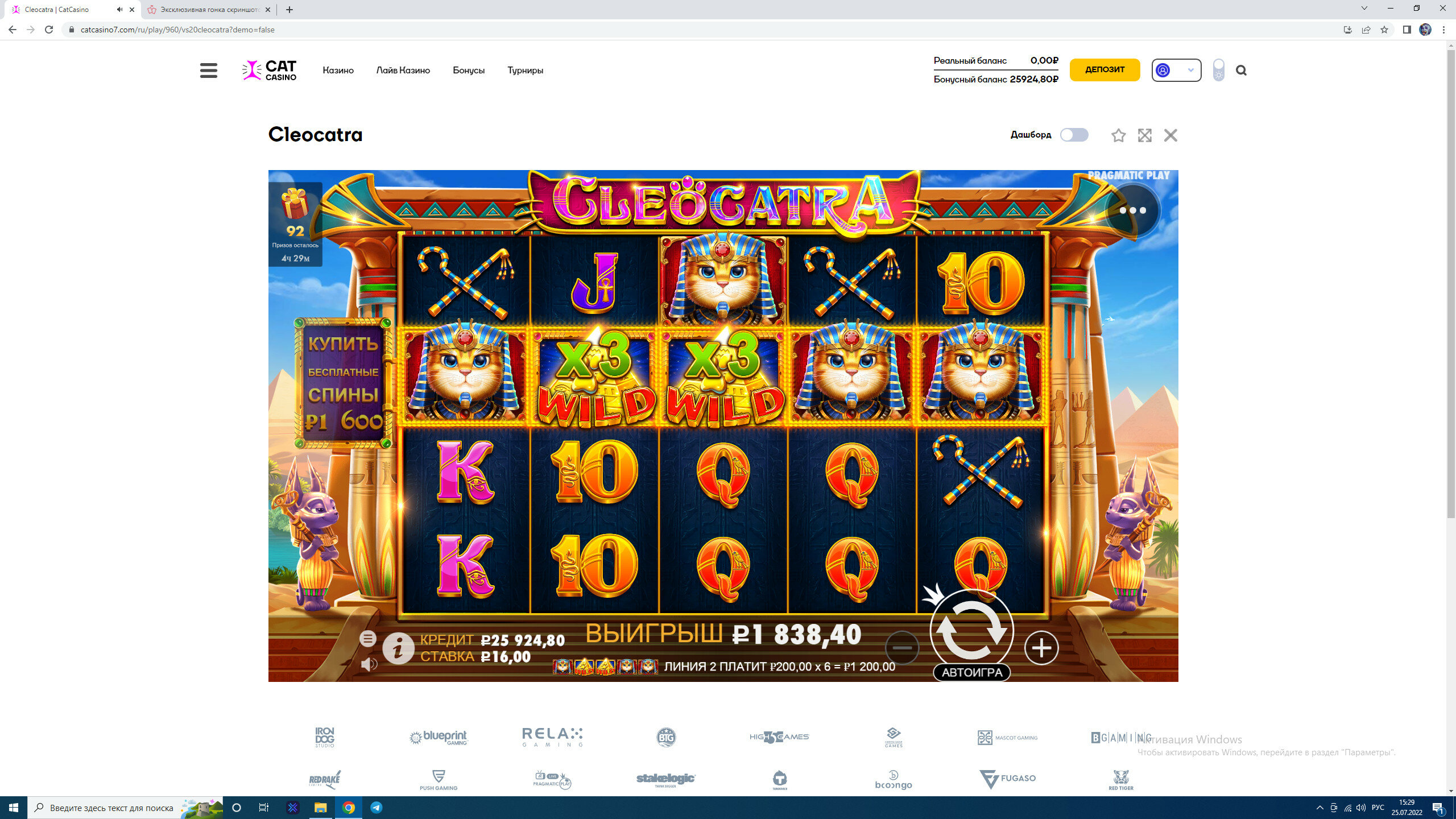
Task: Add Cleocatra to favorites with star icon
Action: (x=1118, y=135)
